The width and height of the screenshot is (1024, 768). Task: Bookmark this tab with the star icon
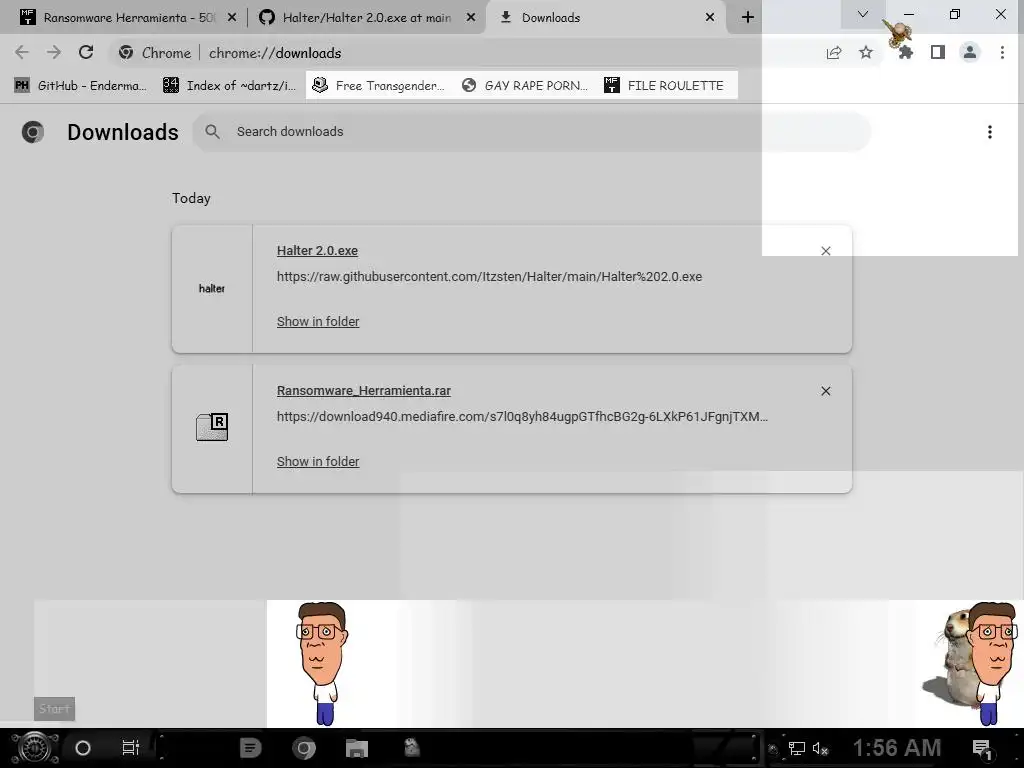point(866,53)
